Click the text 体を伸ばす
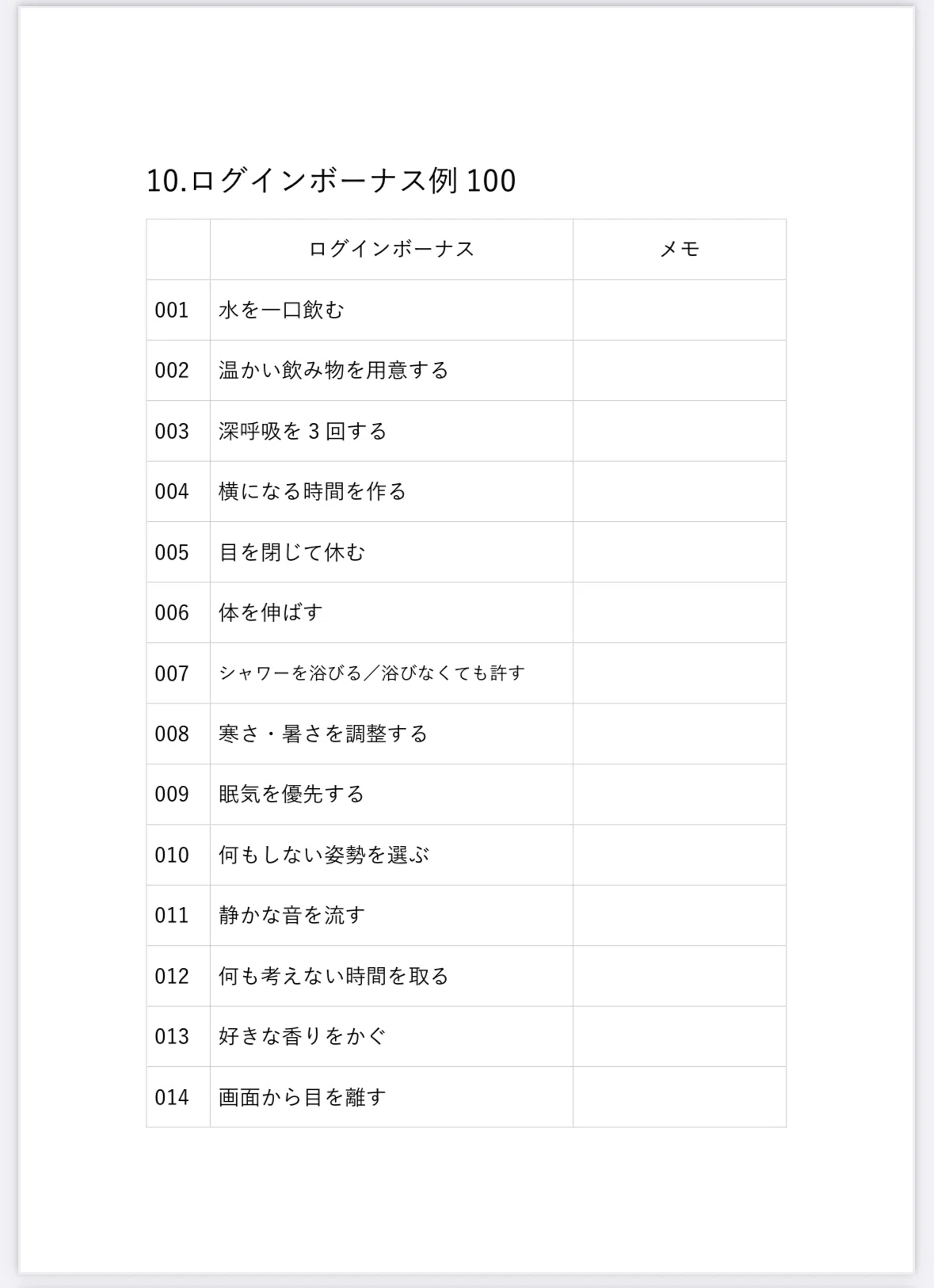 (x=271, y=612)
